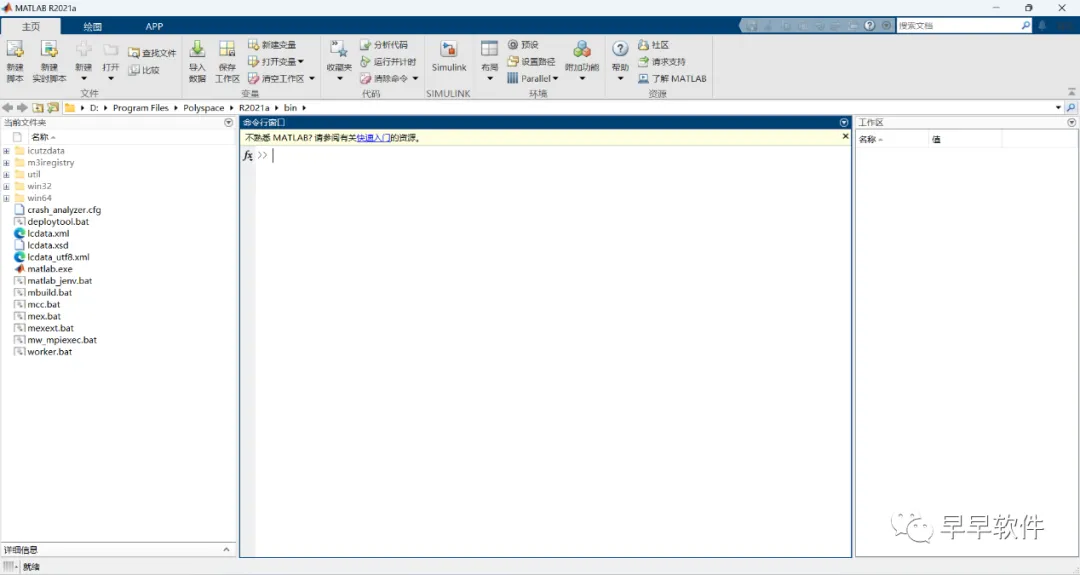Expand the win32 folder
1080x575 pixels.
click(x=6, y=186)
